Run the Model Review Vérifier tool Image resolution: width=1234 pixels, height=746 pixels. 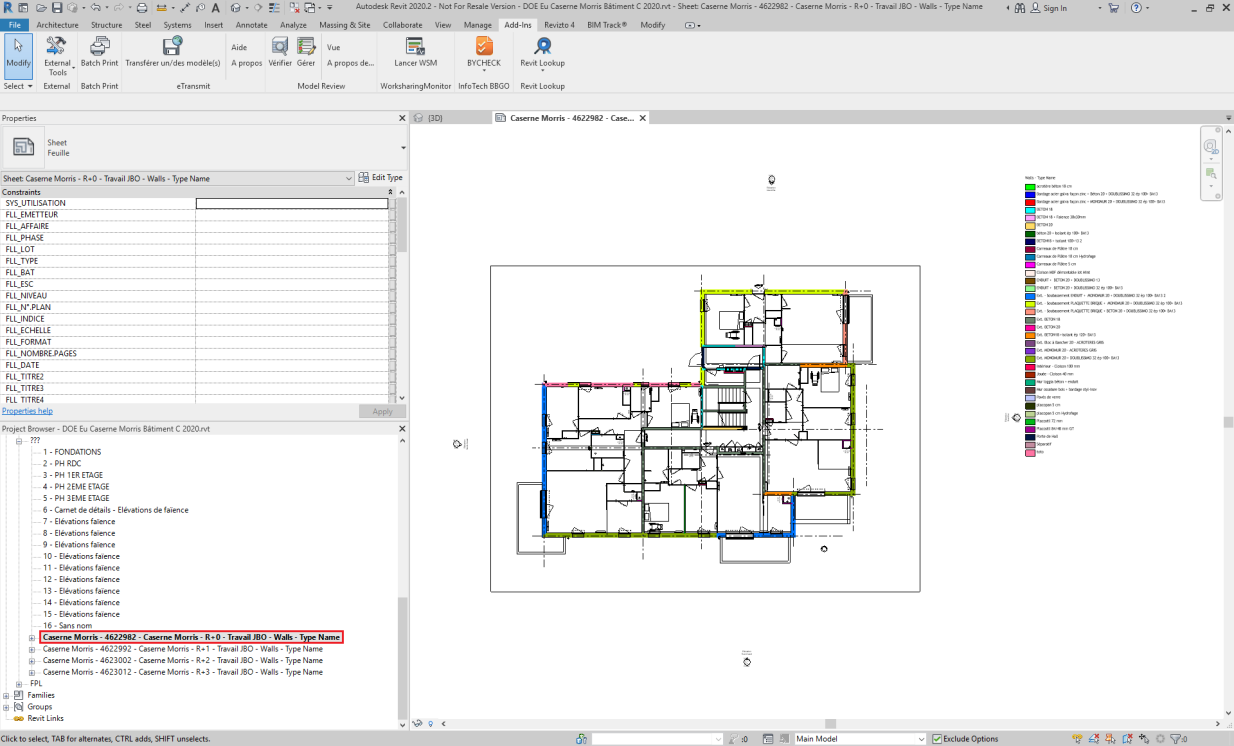[x=280, y=52]
